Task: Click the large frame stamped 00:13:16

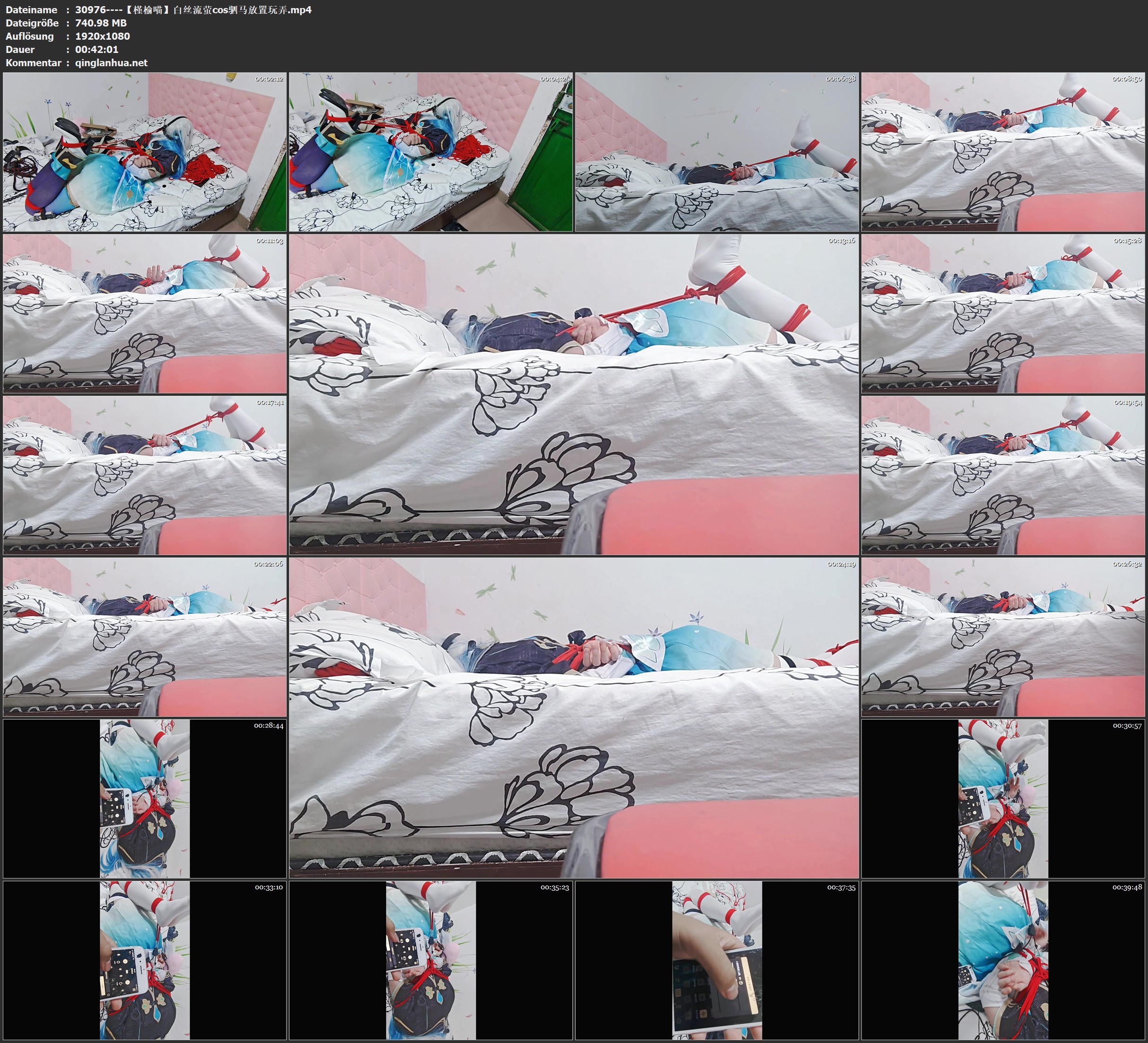Action: pyautogui.click(x=573, y=394)
